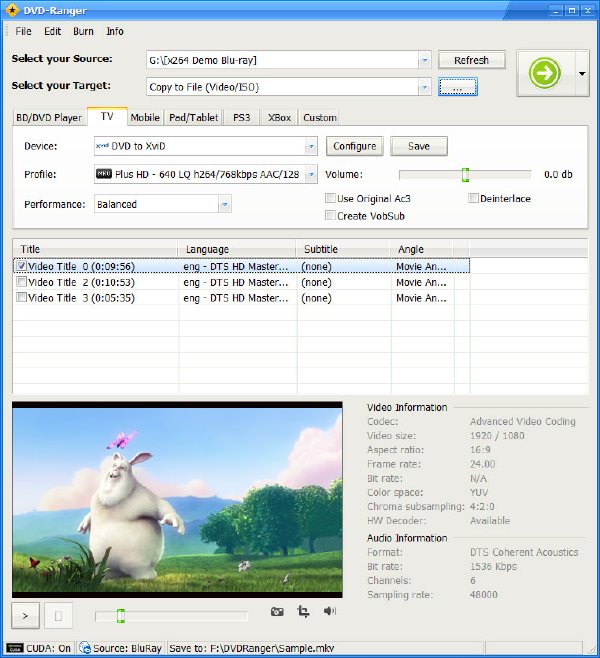Stop the preview playback

[58, 616]
